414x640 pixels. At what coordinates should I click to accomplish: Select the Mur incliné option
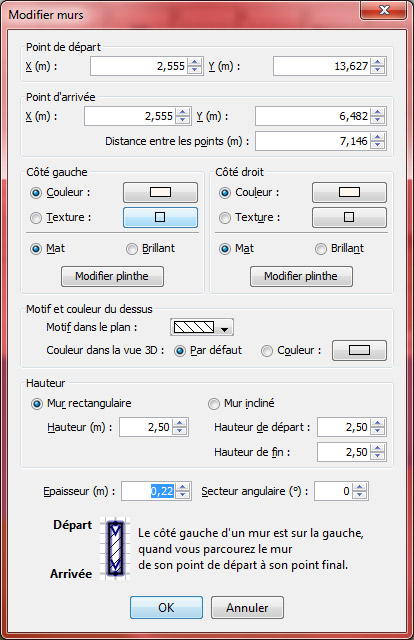(214, 404)
